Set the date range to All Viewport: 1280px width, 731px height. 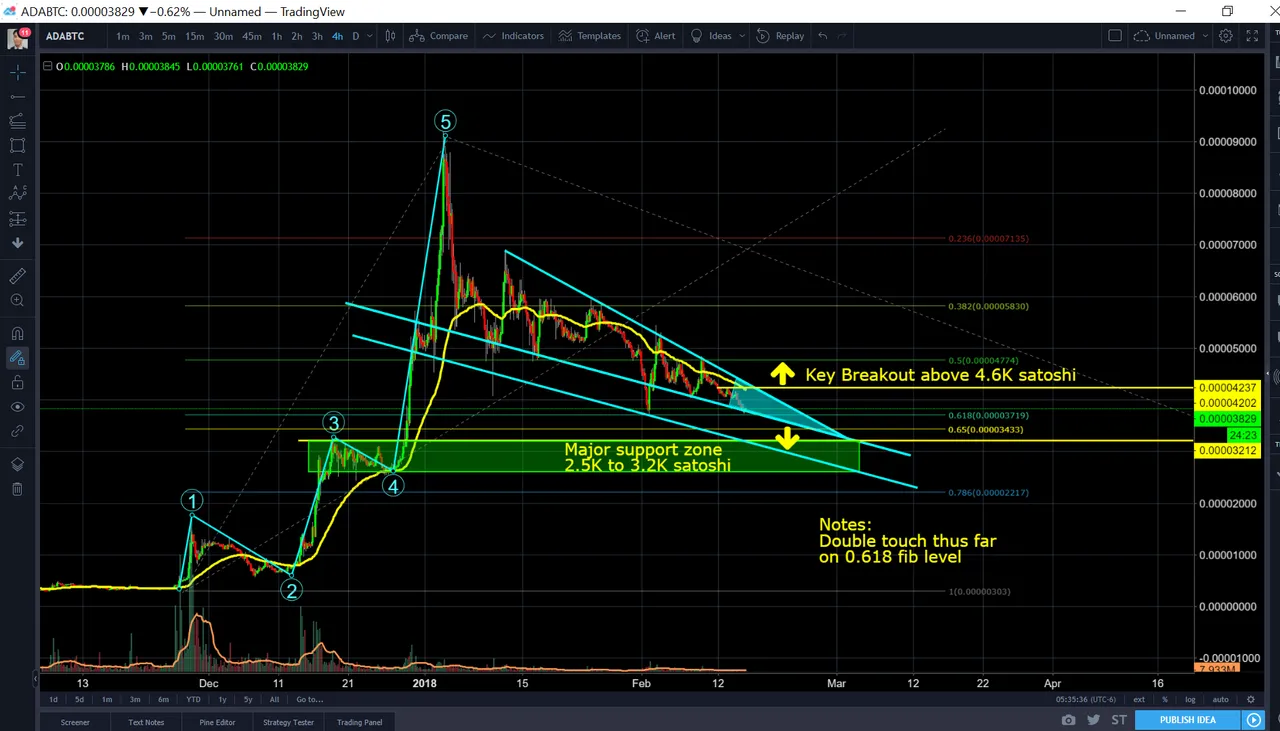click(x=274, y=699)
